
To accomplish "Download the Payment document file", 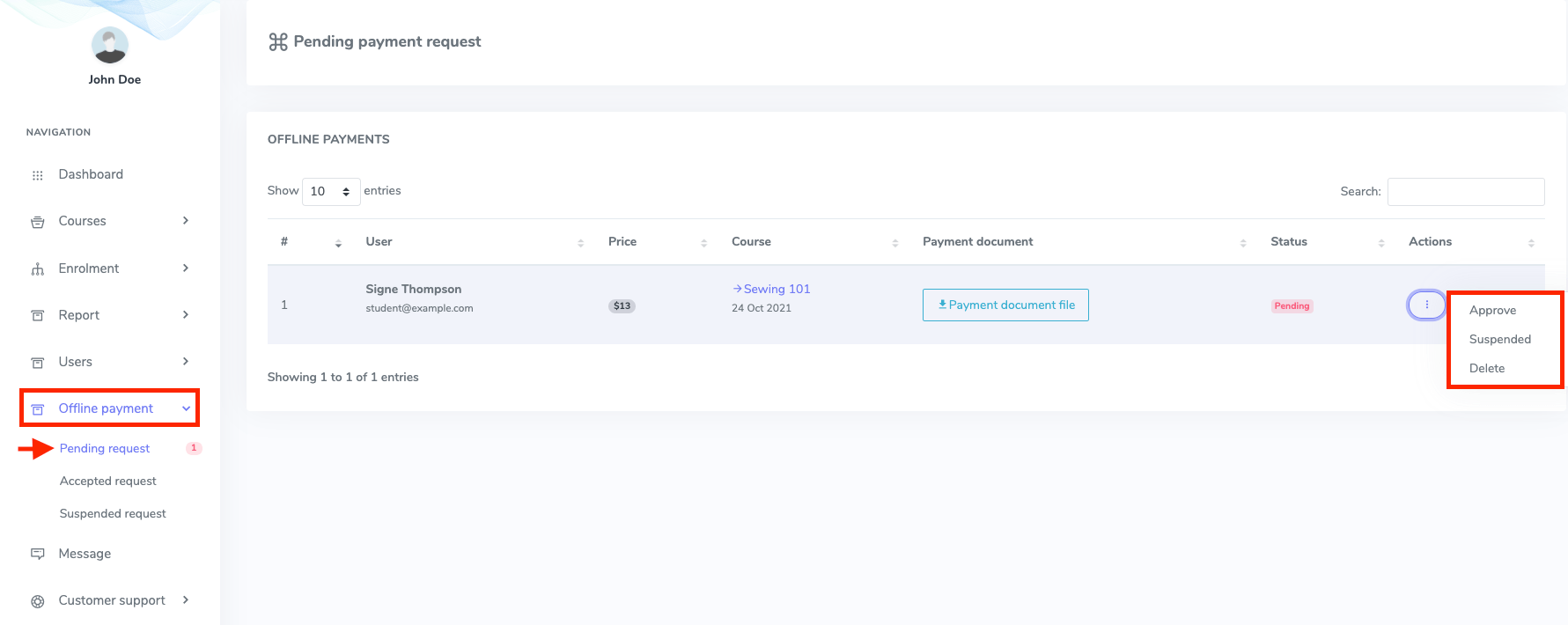I will point(1005,305).
